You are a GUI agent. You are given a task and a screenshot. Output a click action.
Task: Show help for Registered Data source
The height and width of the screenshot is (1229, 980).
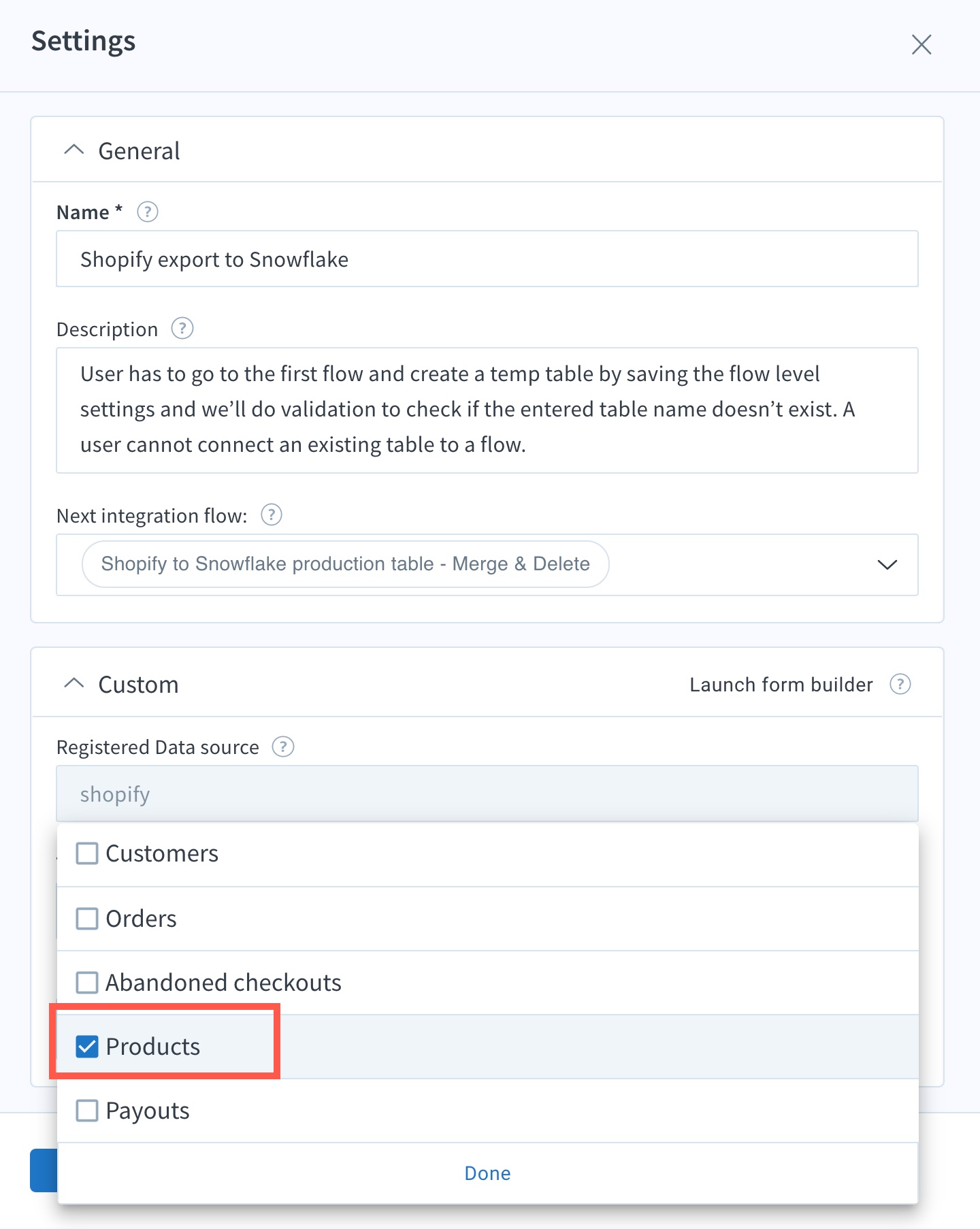(x=283, y=747)
